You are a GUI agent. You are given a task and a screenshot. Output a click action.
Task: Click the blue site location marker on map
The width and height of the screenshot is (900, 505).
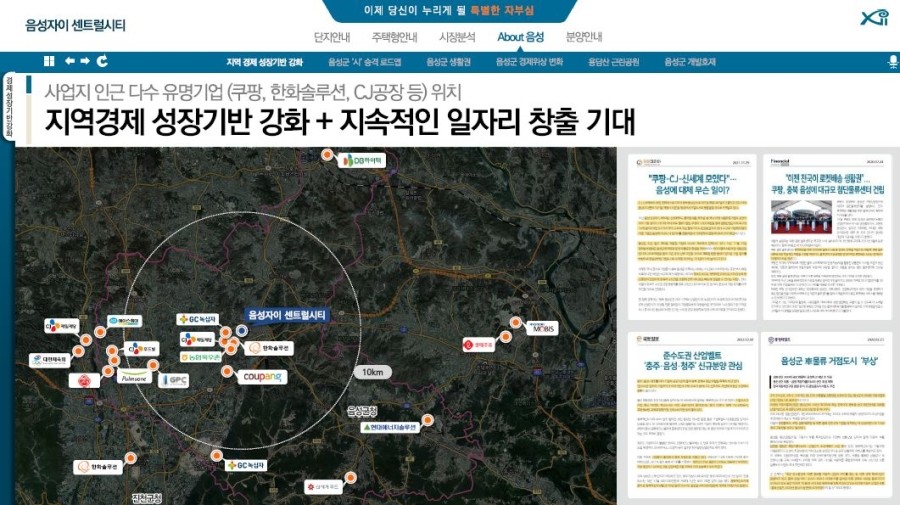click(x=242, y=331)
